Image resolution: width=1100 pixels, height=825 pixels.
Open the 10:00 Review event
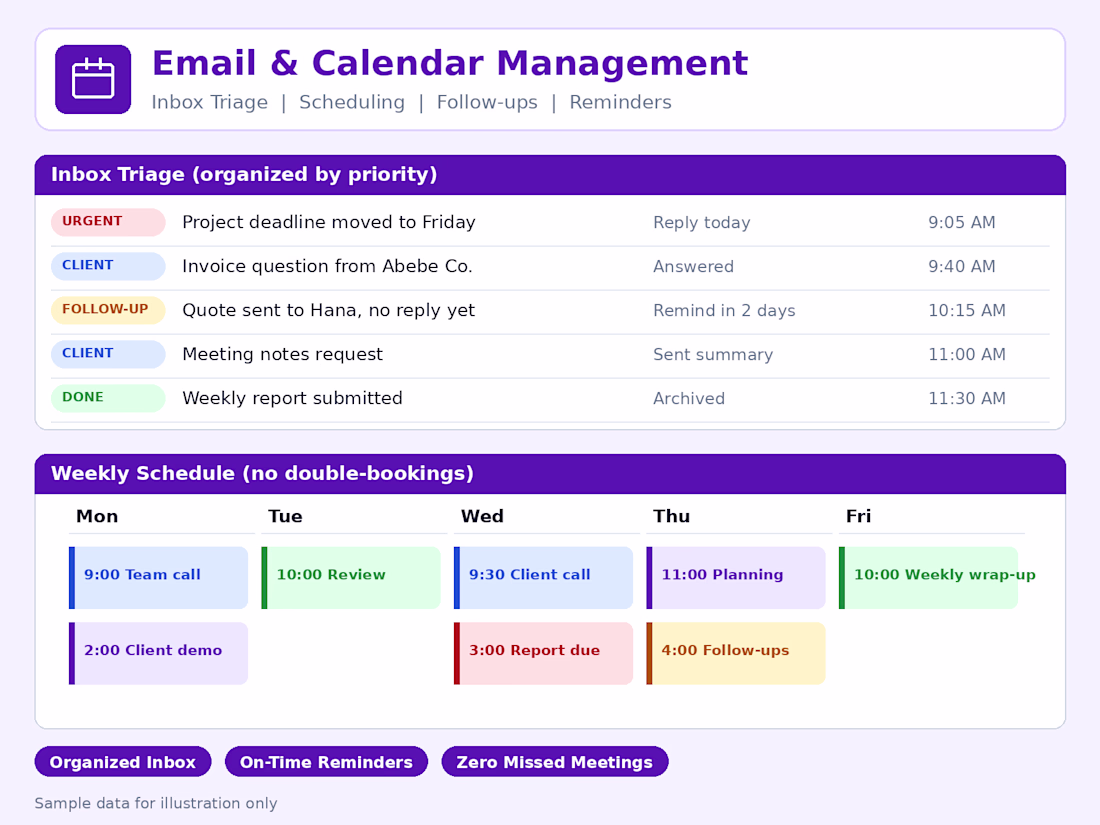pyautogui.click(x=351, y=578)
